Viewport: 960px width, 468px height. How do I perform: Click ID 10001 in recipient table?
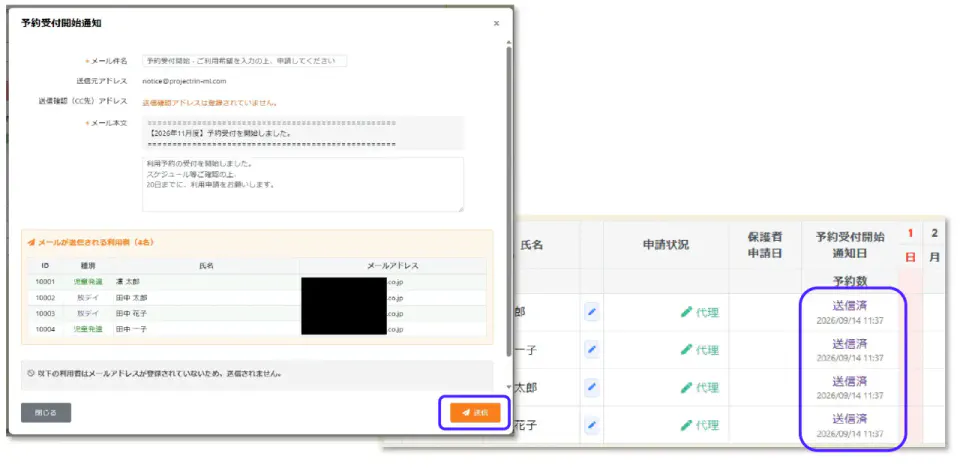pos(45,282)
